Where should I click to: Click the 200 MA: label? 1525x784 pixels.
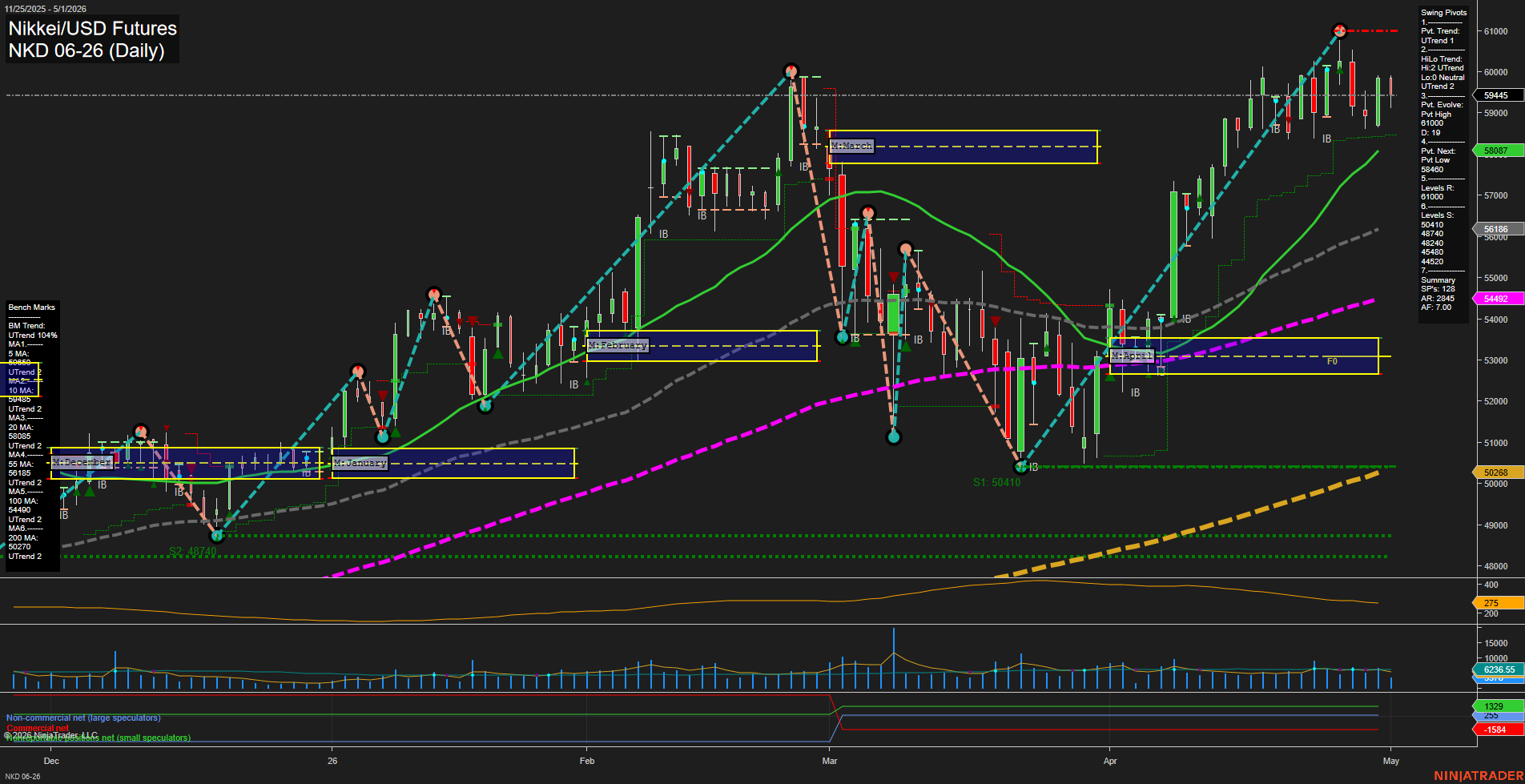click(x=23, y=538)
